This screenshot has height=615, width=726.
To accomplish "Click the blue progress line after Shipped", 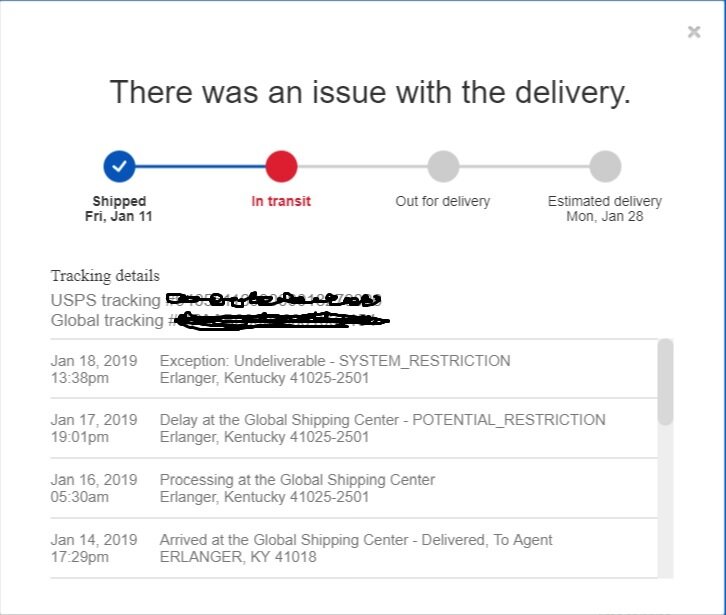I will pos(200,166).
